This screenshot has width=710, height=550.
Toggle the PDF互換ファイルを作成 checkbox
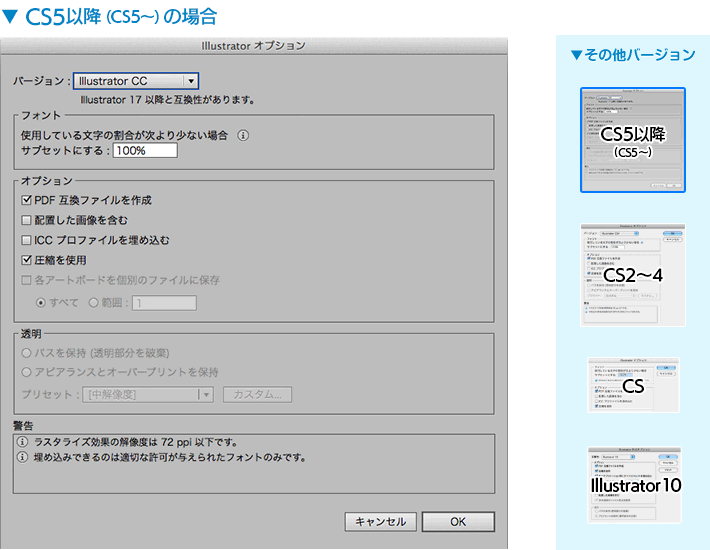tap(27, 200)
